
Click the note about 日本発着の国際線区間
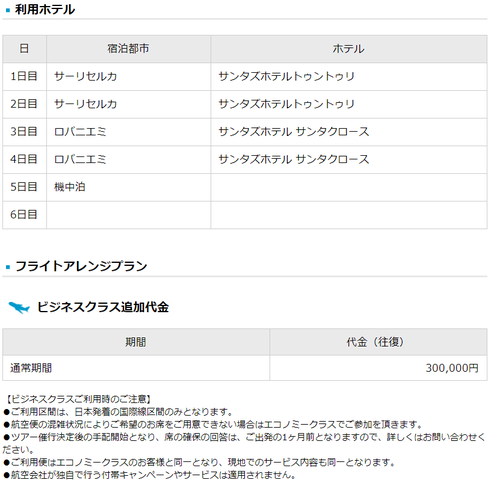(x=119, y=412)
